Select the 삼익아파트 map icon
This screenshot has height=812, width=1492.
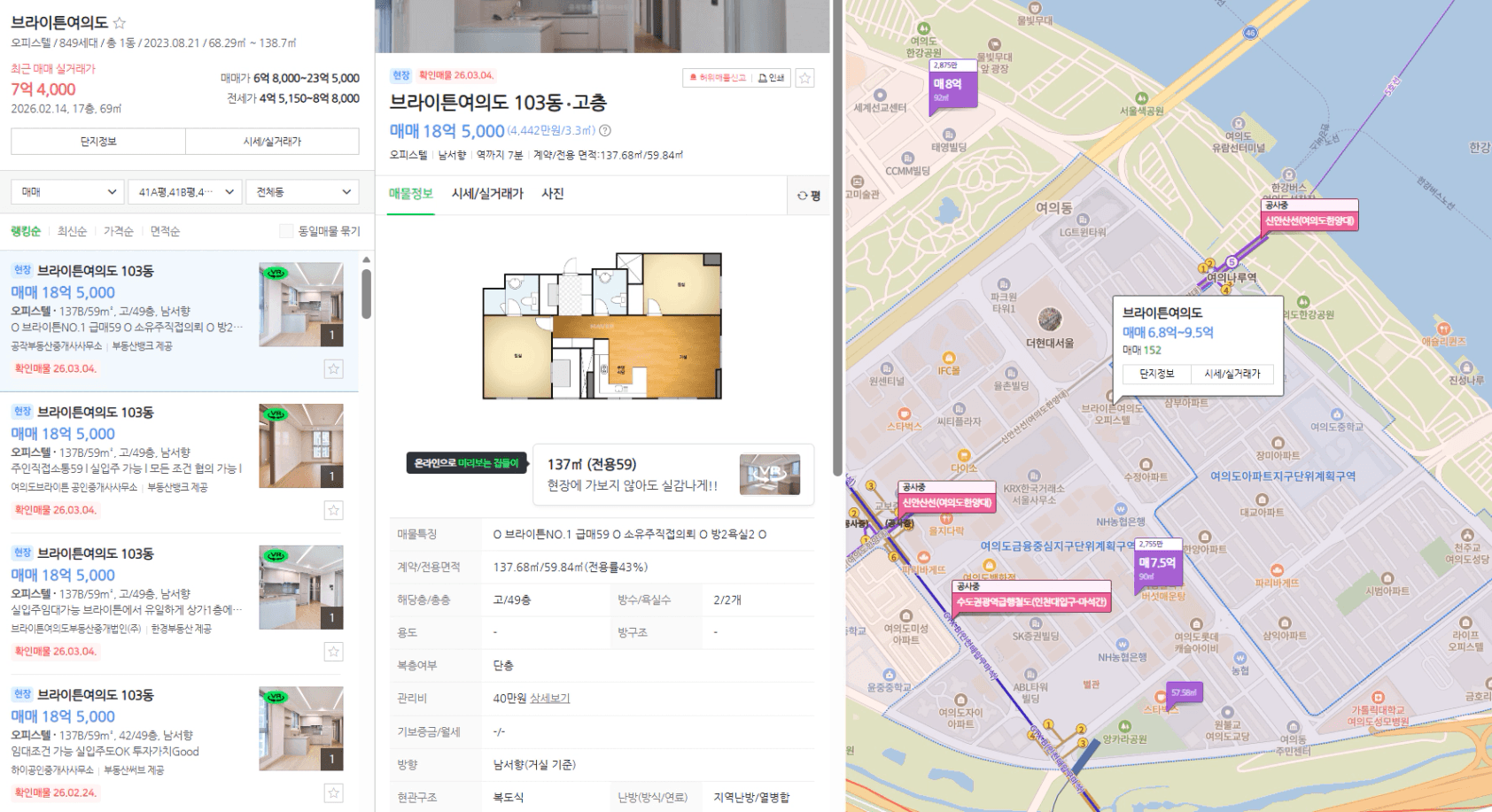[x=1285, y=623]
